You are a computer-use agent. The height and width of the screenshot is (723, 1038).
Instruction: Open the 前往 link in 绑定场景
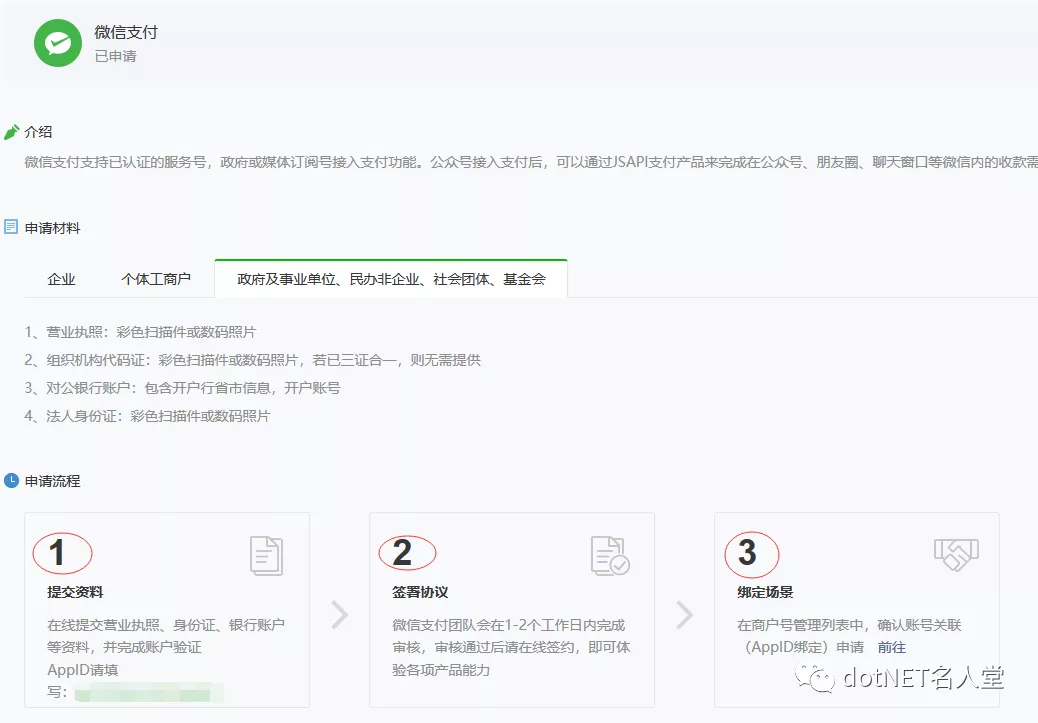pos(892,647)
